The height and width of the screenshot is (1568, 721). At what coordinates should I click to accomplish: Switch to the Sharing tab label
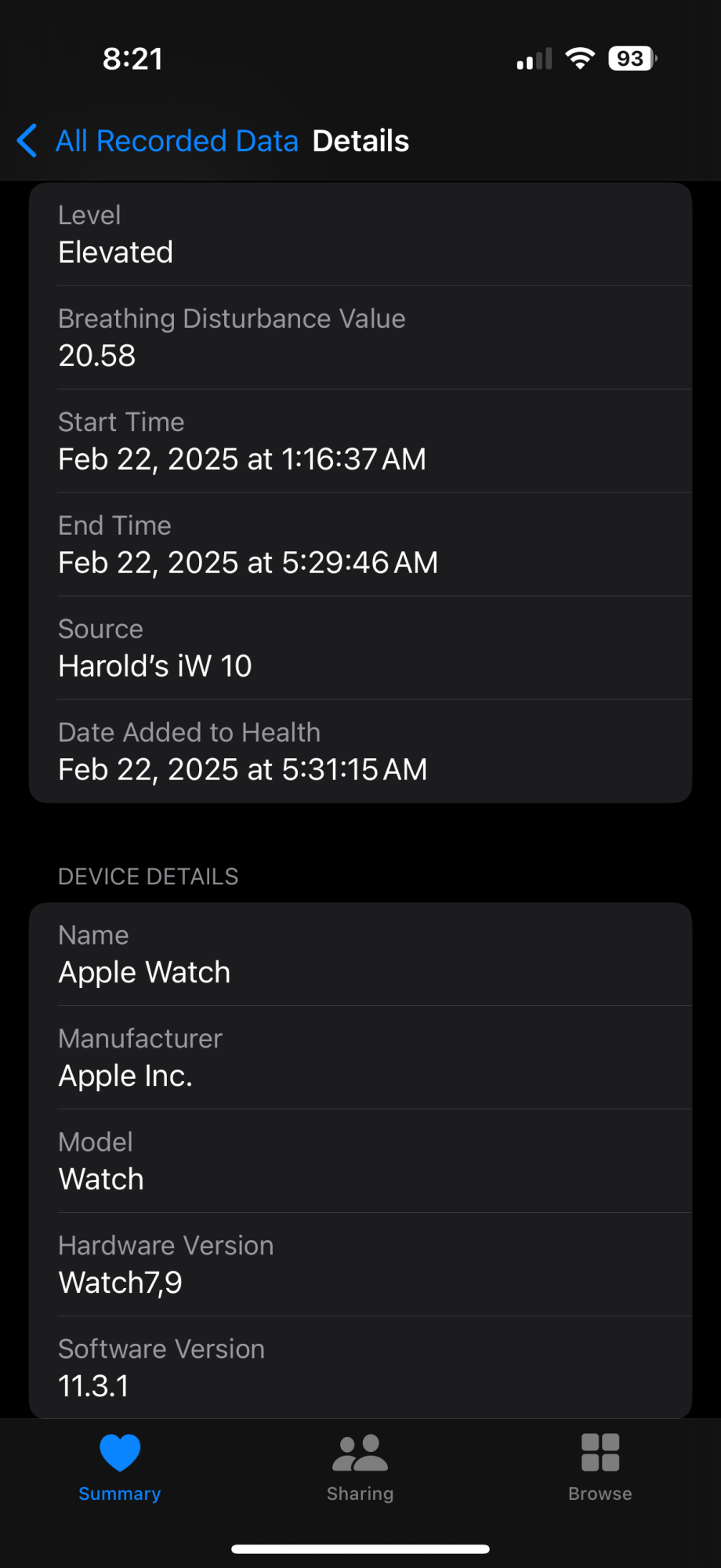click(360, 1494)
